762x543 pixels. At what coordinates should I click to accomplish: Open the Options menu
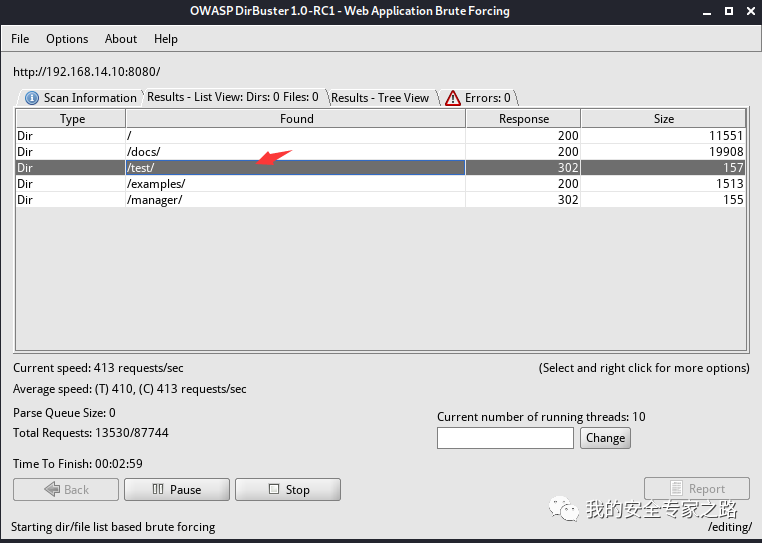point(67,39)
